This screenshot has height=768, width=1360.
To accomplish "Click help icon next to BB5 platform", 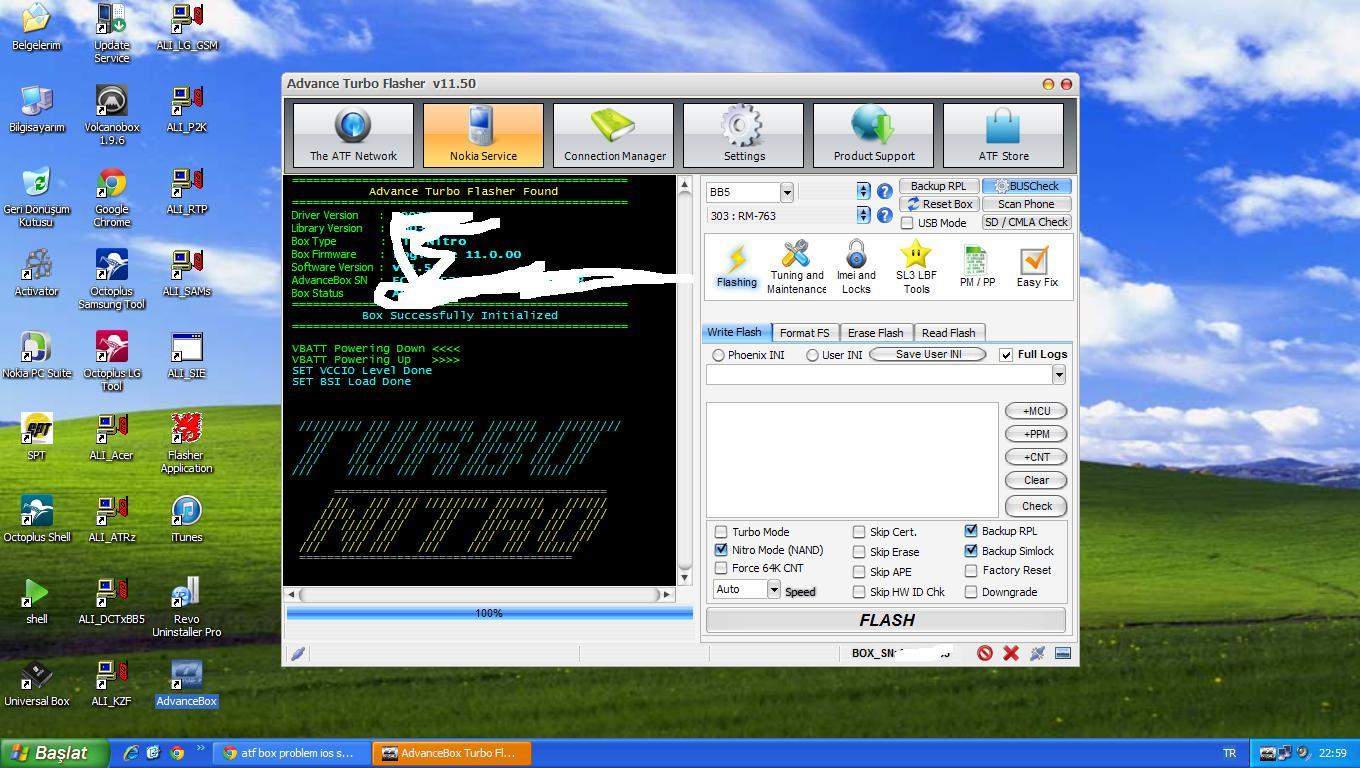I will [x=884, y=191].
